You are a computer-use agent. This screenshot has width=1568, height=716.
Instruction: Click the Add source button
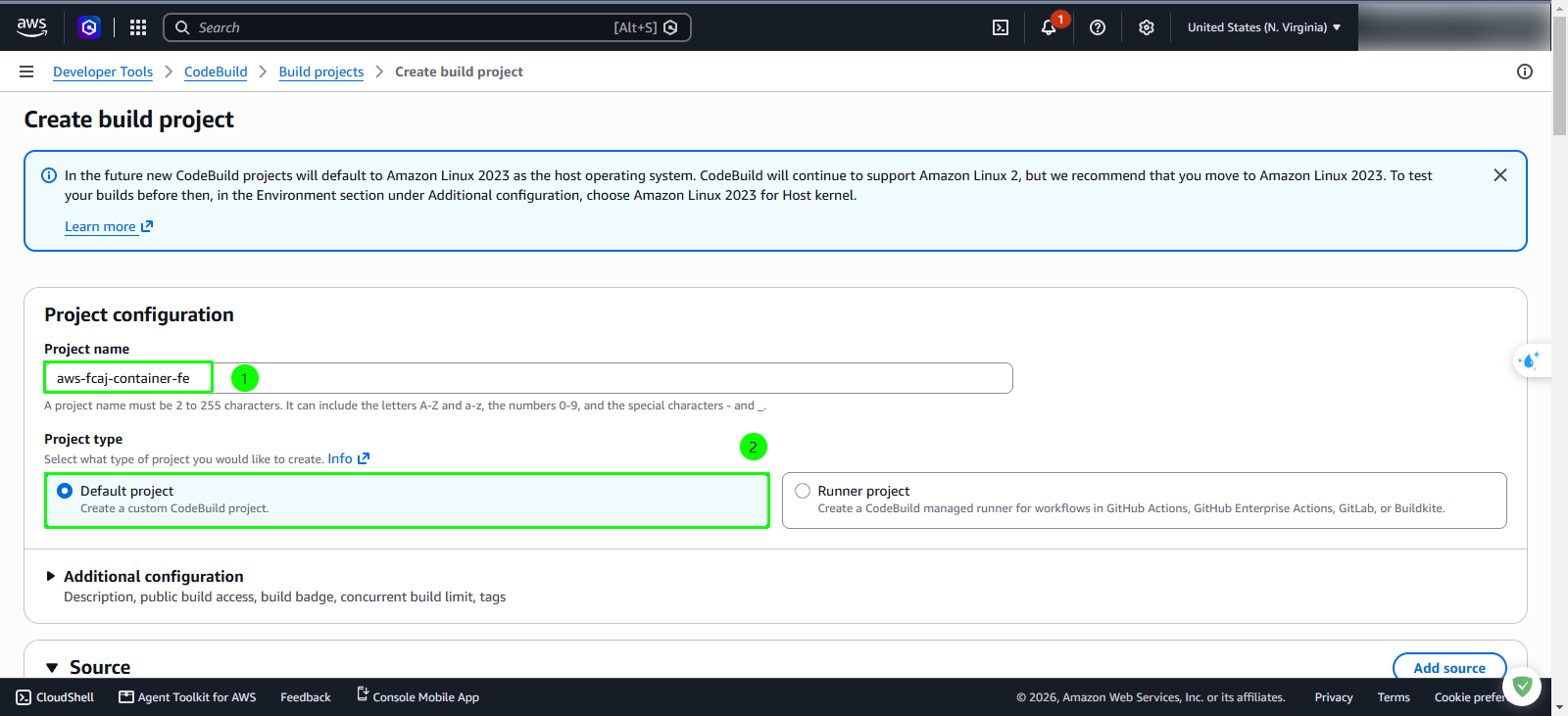[1449, 668]
